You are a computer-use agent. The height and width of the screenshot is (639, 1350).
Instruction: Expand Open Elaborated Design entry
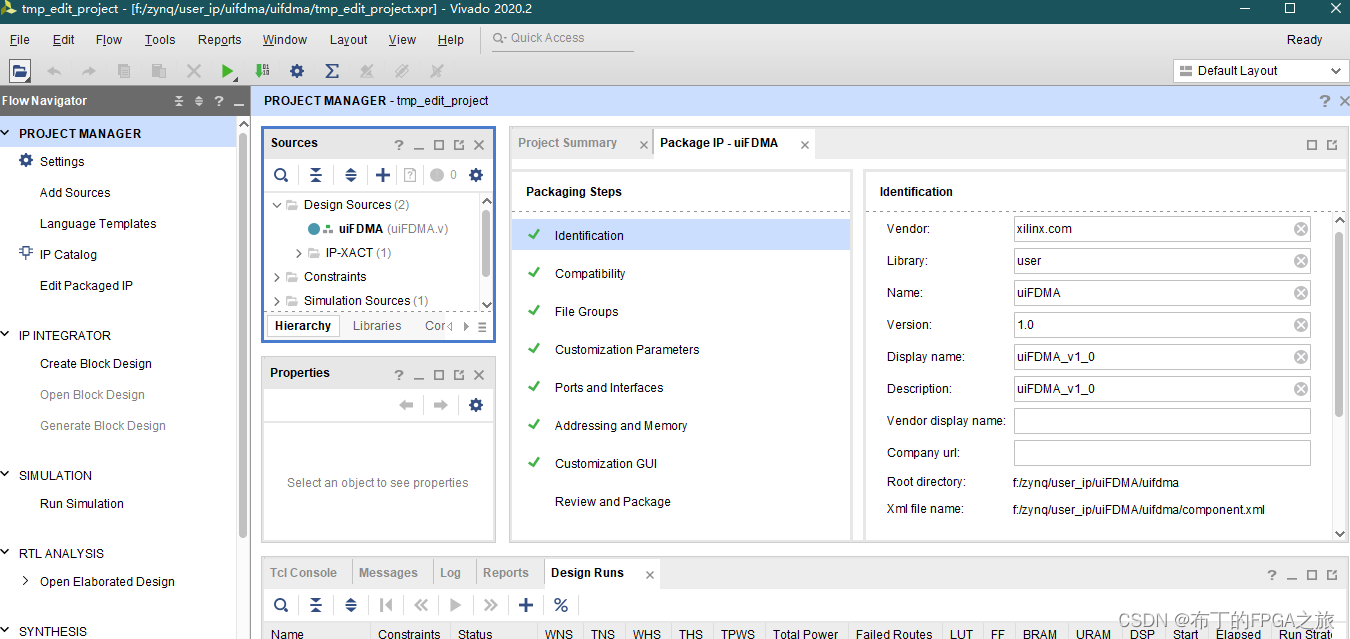26,581
